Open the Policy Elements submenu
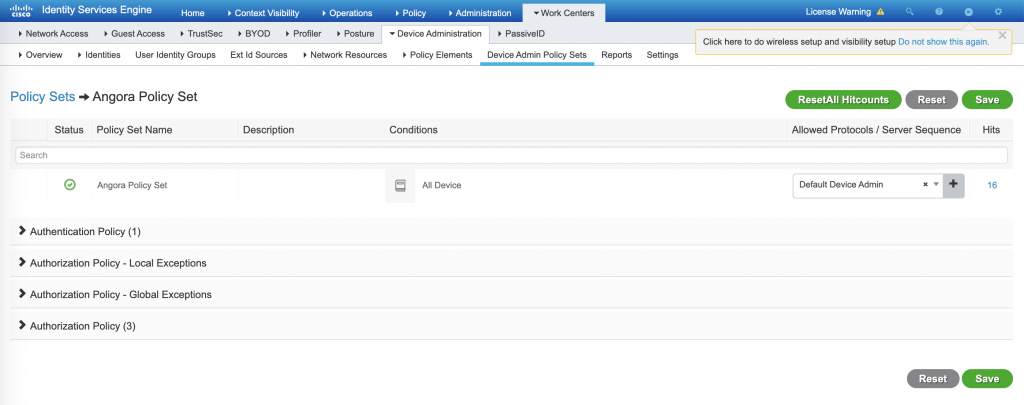The height and width of the screenshot is (405, 1024). pos(438,55)
